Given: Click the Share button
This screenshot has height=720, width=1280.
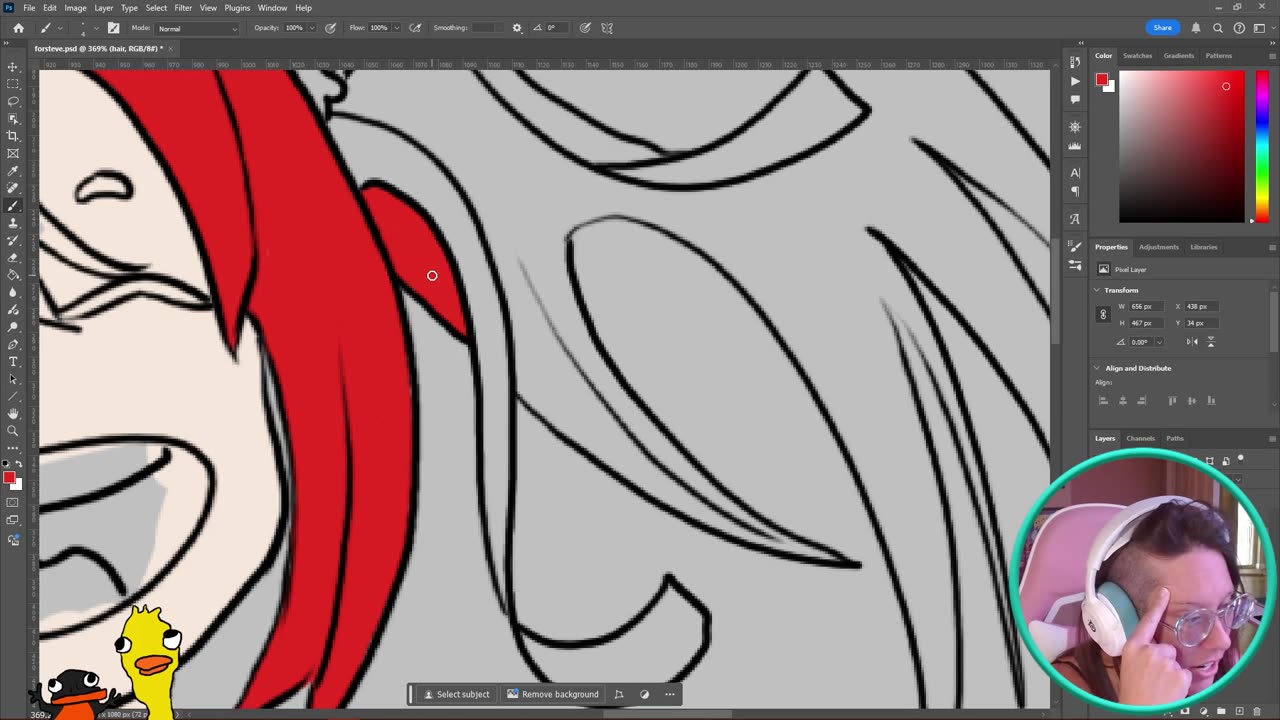Looking at the screenshot, I should point(1162,28).
